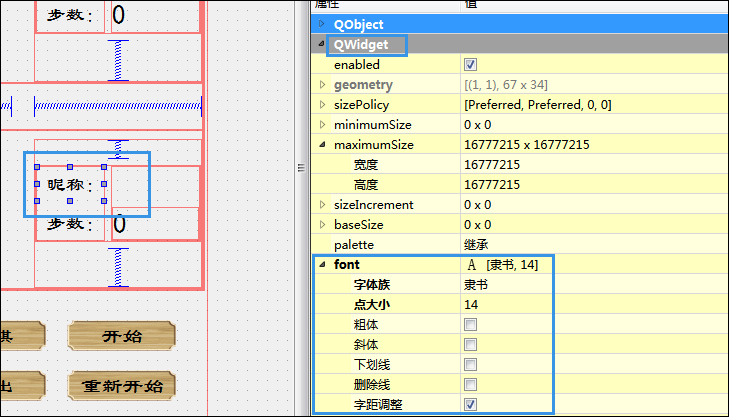
Task: Click the font preview A icon
Action: pyautogui.click(x=471, y=264)
